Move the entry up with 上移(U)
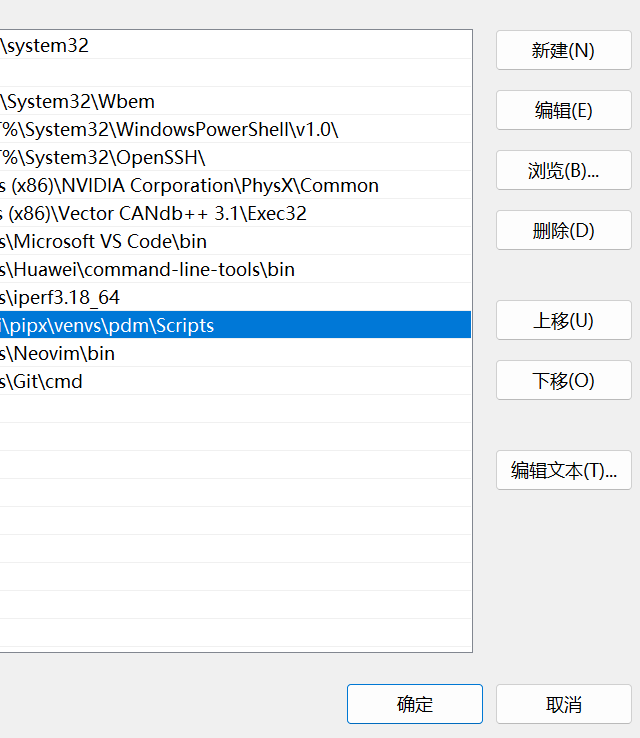640x738 pixels. pos(563,321)
